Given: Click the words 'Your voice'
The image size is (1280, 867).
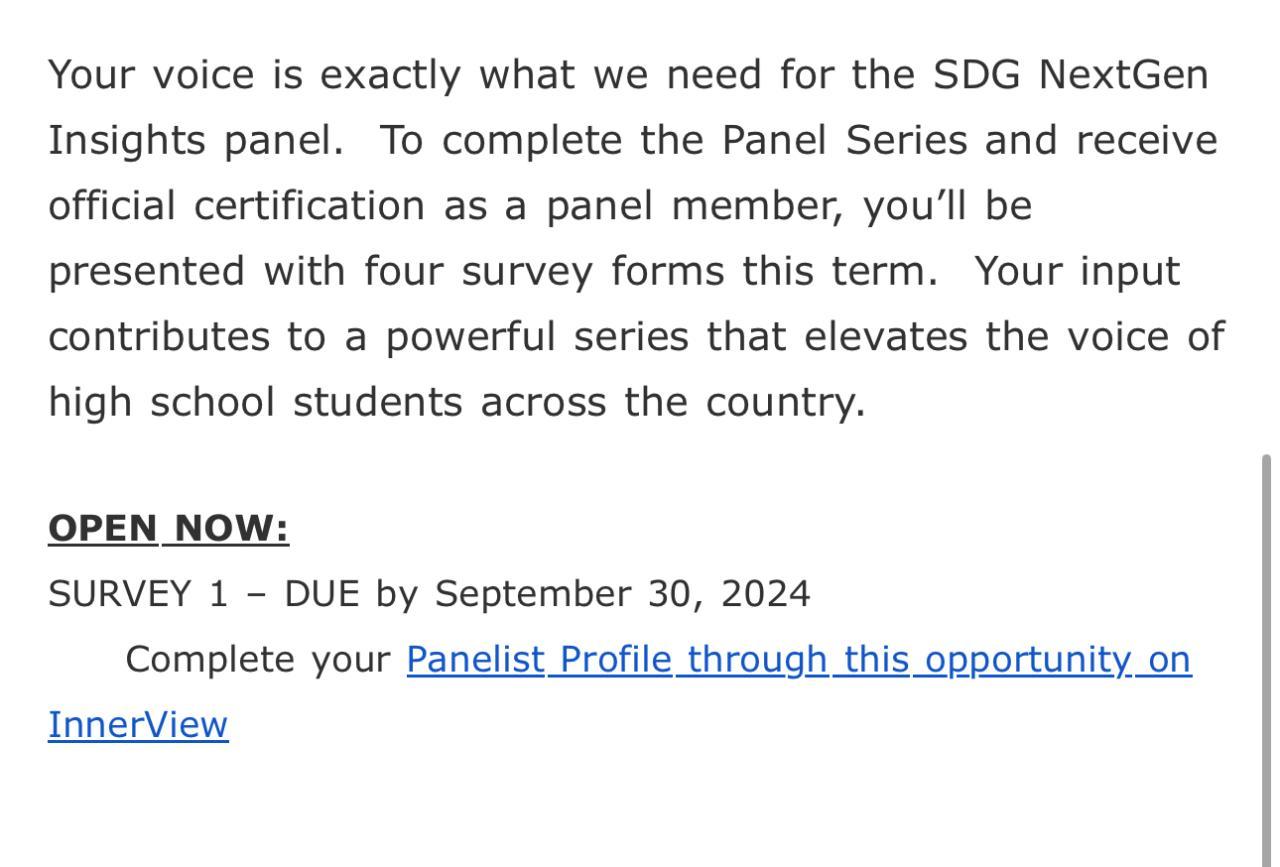Looking at the screenshot, I should 151,75.
